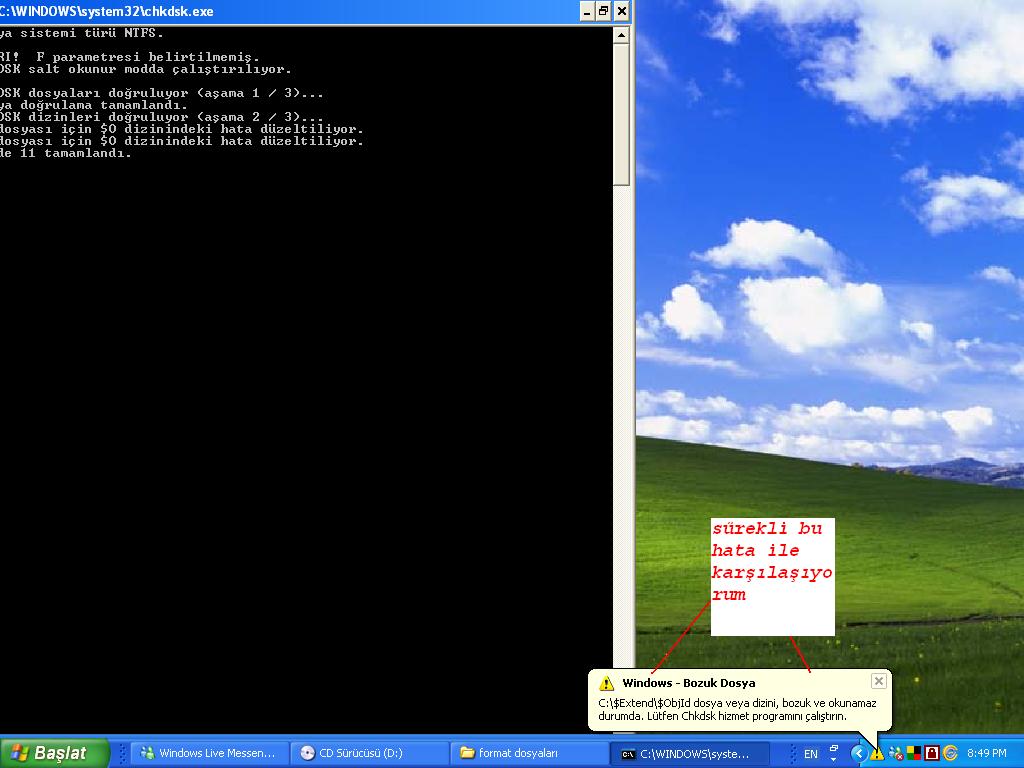The image size is (1024, 768).
Task: Open the red padlock security tray icon
Action: 930,752
